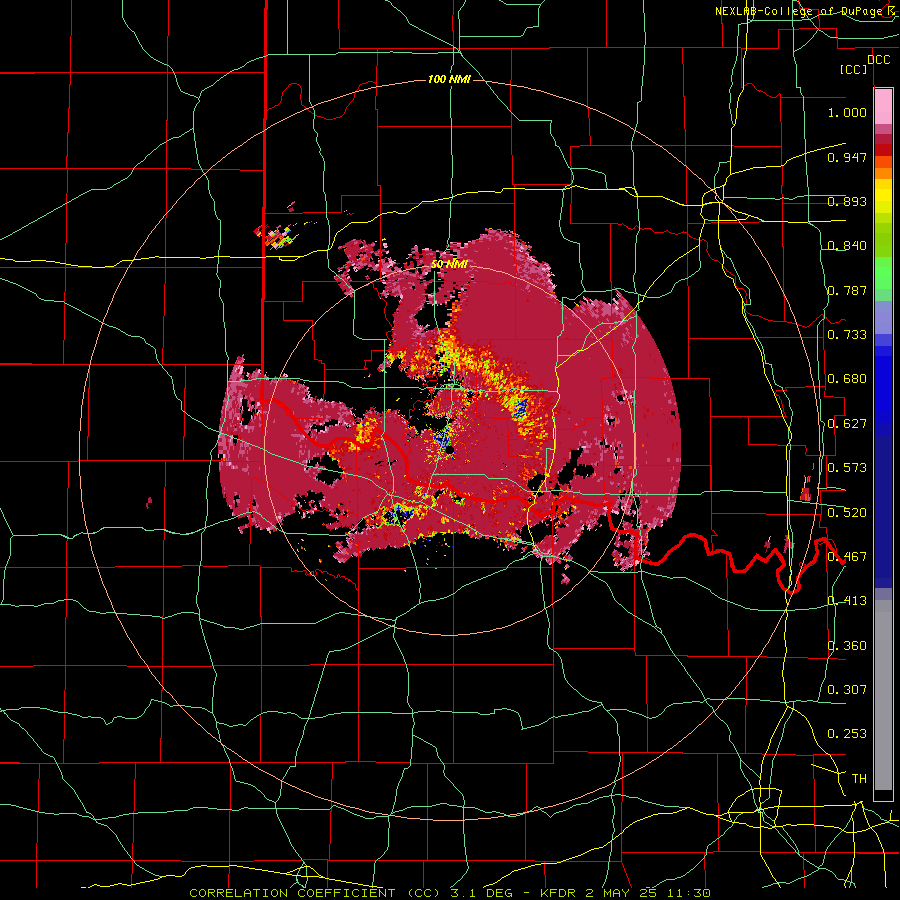Click the 0.253 scale value
Image resolution: width=900 pixels, height=900 pixels.
point(847,734)
